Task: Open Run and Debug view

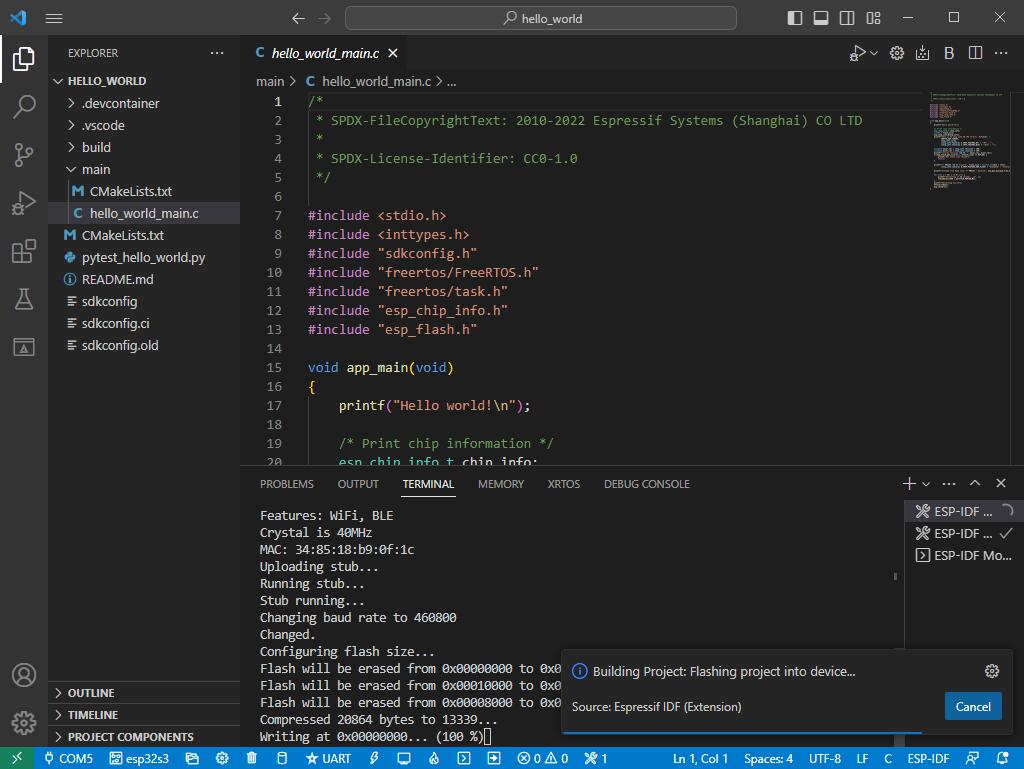Action: (24, 203)
